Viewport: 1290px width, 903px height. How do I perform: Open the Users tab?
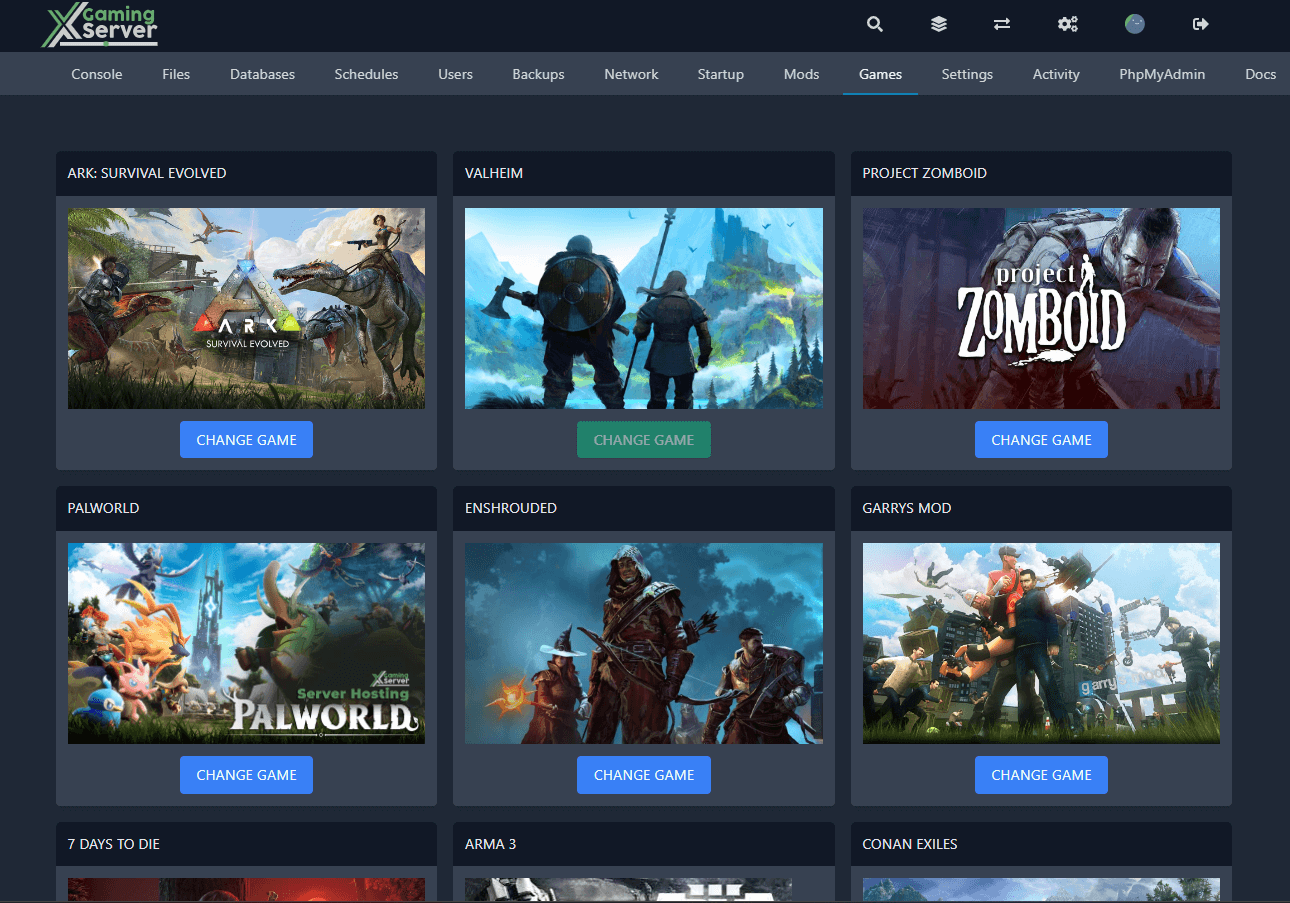(x=455, y=74)
